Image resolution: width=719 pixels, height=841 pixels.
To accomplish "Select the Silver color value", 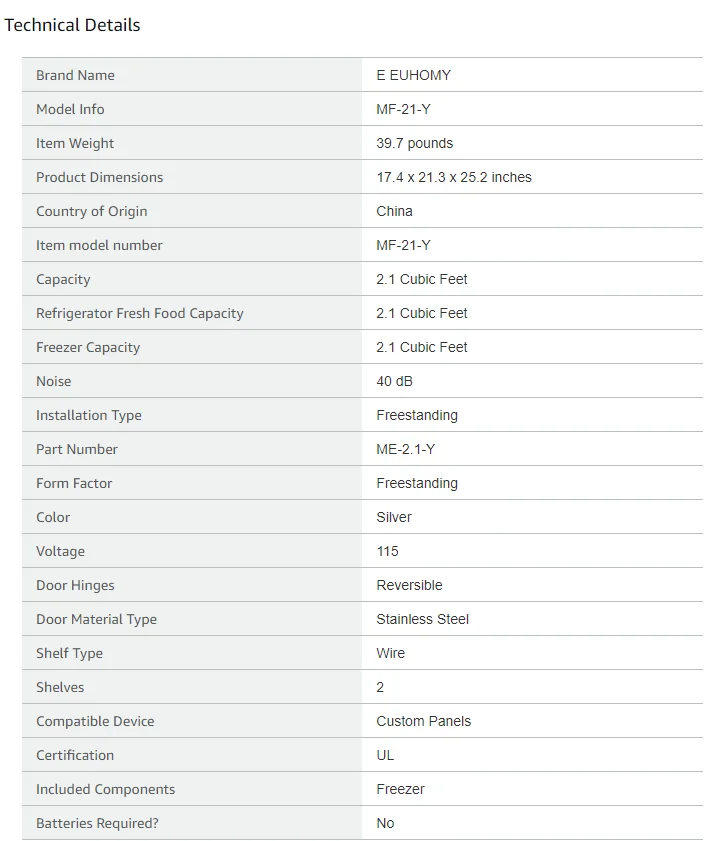I will [x=394, y=517].
